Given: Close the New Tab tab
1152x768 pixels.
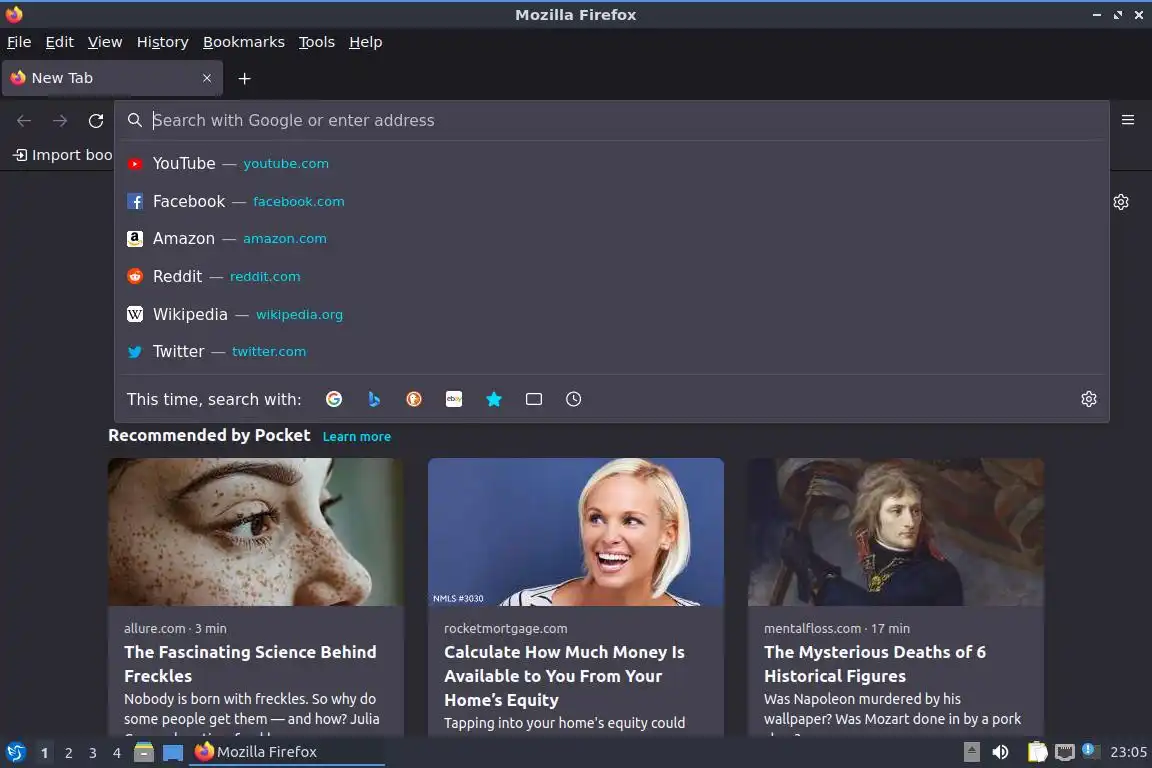Looking at the screenshot, I should click(207, 78).
